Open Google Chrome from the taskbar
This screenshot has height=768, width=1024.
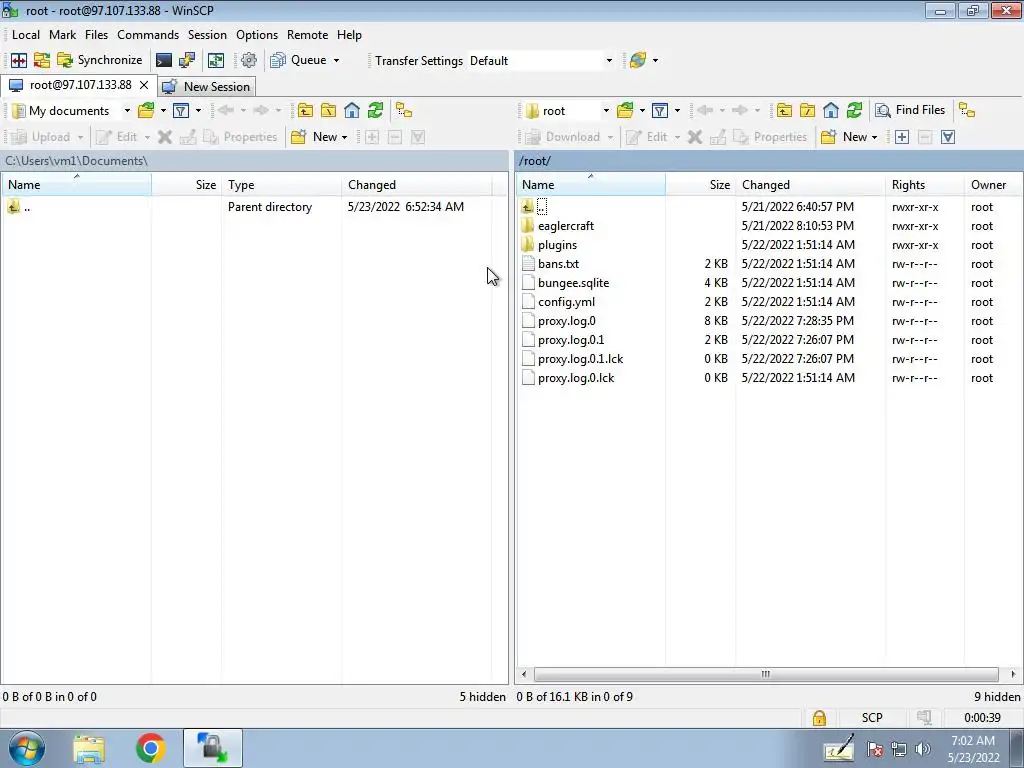pos(150,748)
